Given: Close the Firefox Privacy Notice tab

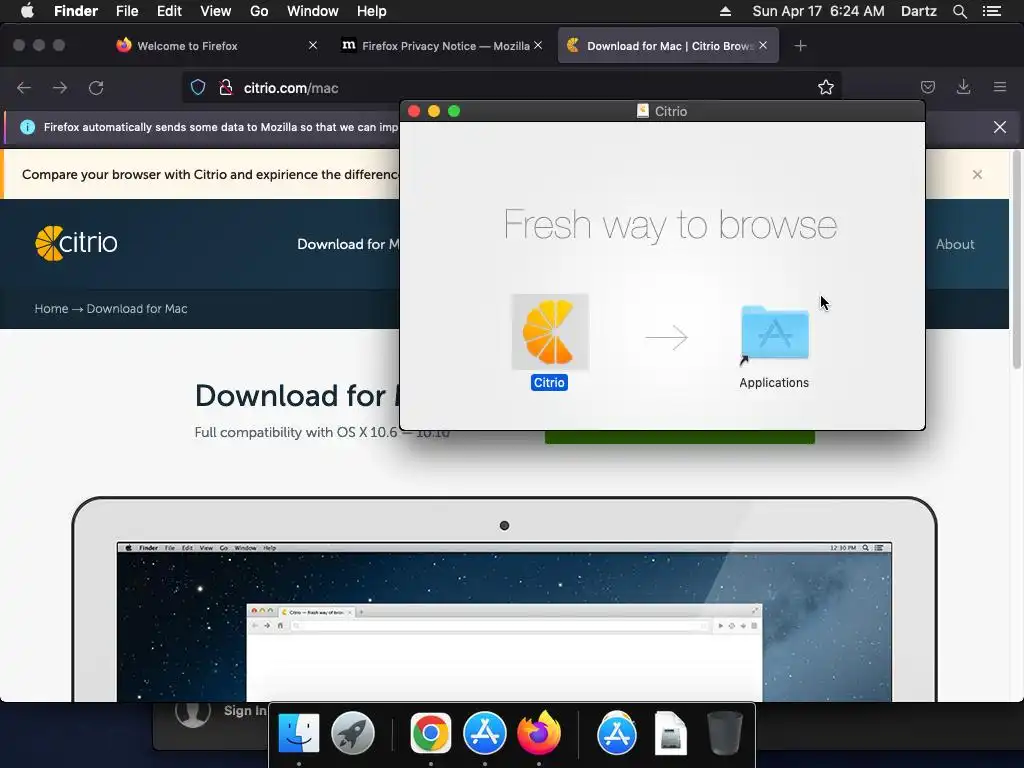Looking at the screenshot, I should (x=537, y=45).
